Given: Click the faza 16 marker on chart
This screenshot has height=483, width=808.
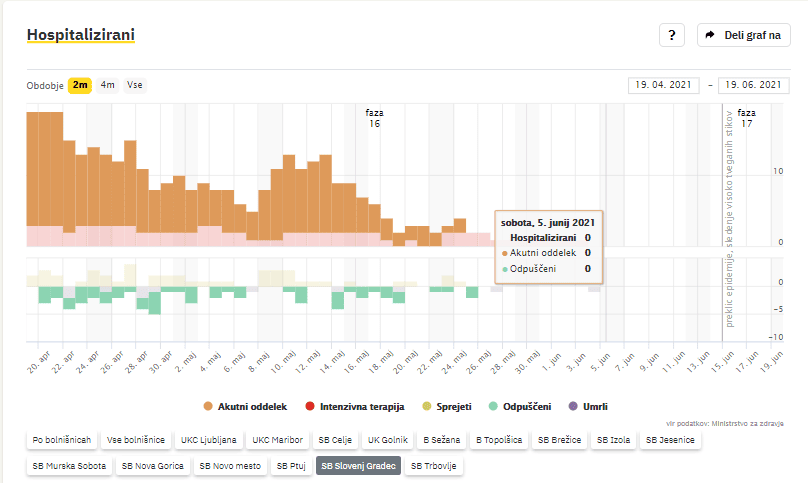Looking at the screenshot, I should (x=374, y=119).
